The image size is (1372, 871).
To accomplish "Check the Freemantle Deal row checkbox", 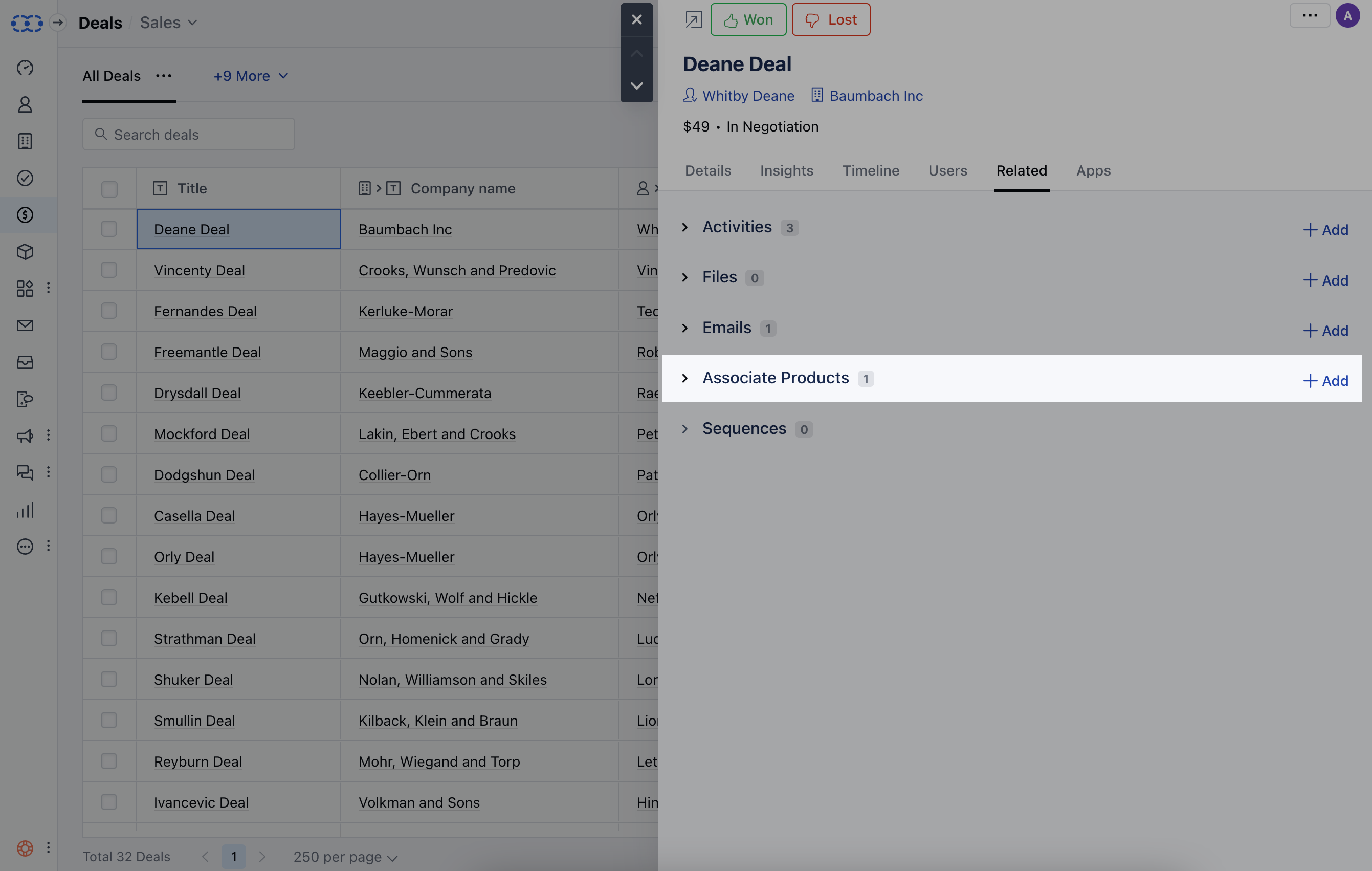I will pyautogui.click(x=109, y=352).
